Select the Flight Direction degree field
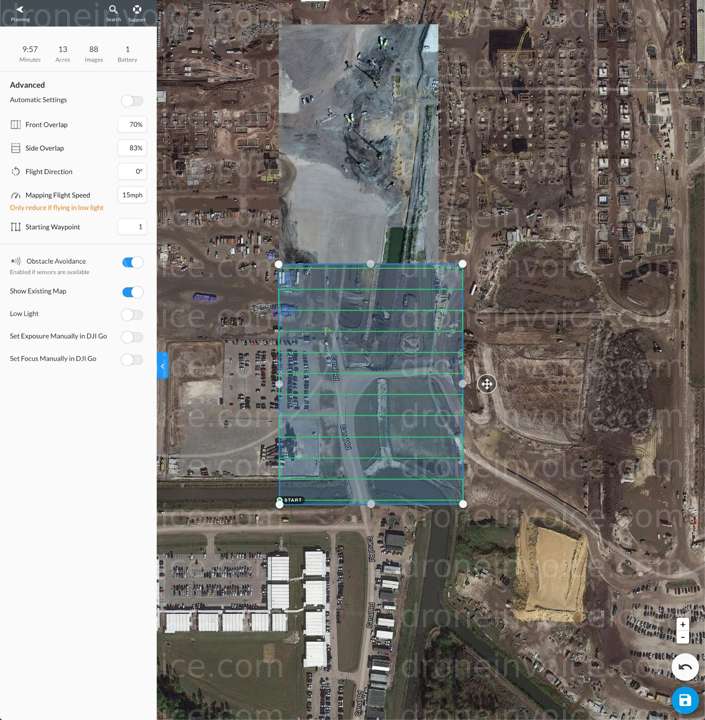Viewport: 705px width, 720px height. 132,172
